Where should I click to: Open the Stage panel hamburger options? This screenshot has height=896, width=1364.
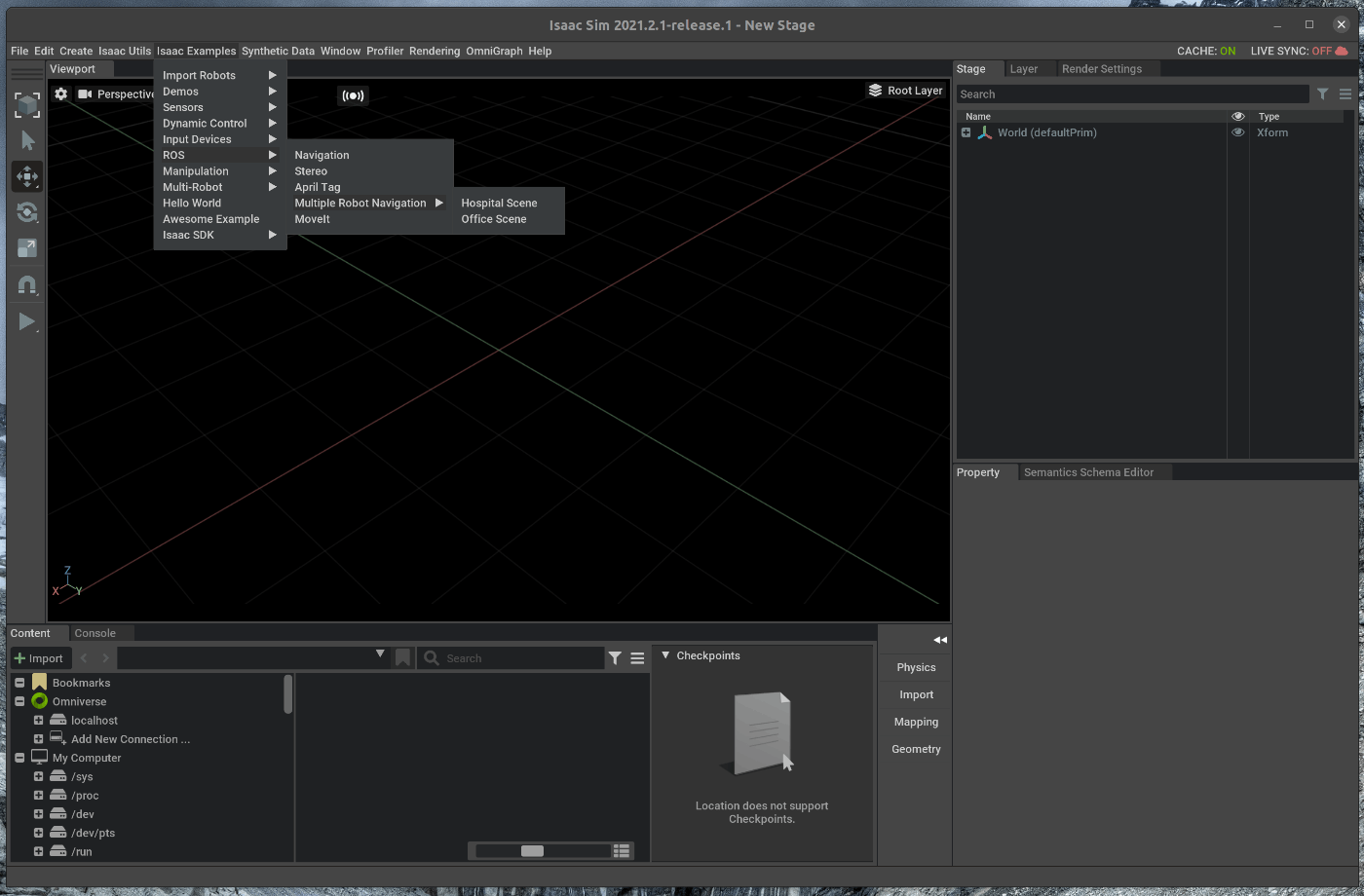pos(1345,94)
